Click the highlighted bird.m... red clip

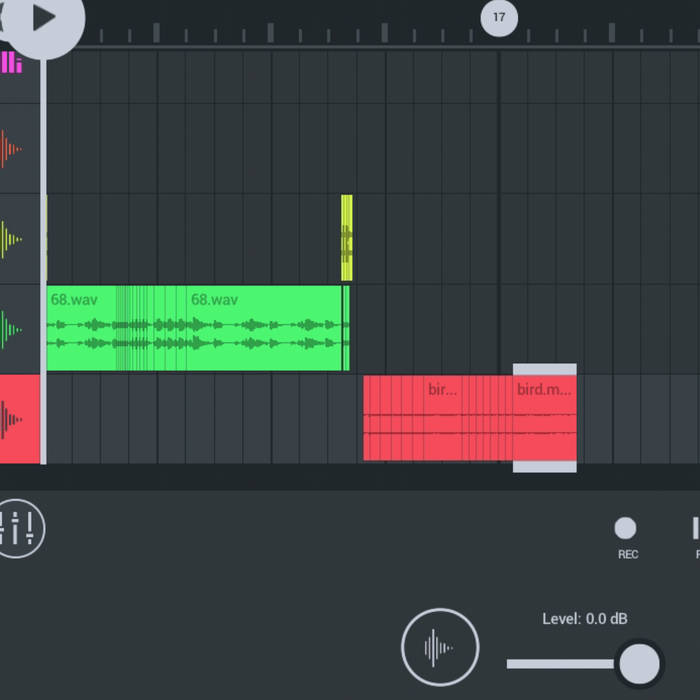coord(545,419)
